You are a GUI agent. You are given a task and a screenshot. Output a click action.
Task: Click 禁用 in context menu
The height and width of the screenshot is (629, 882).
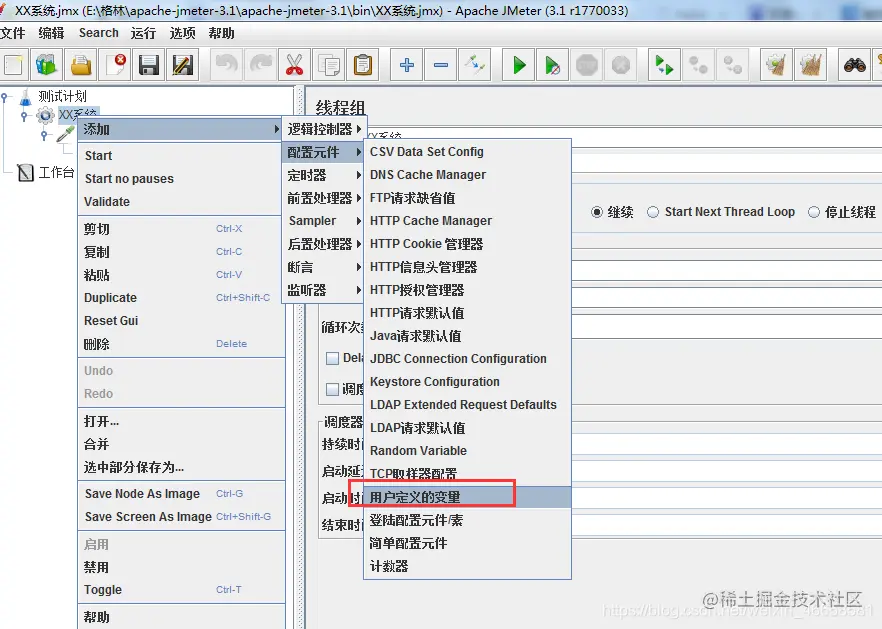(x=179, y=568)
